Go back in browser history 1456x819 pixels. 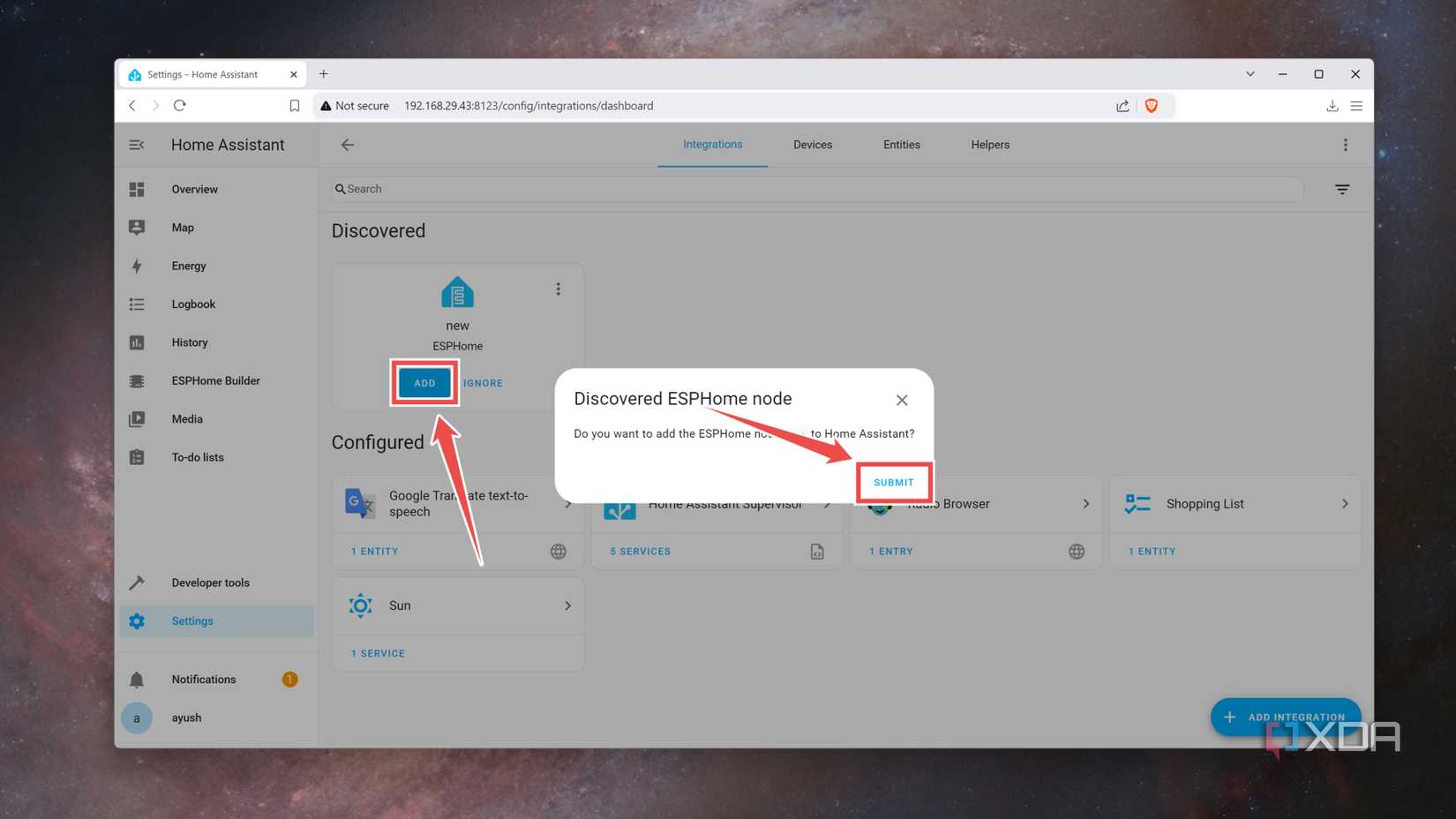click(132, 106)
